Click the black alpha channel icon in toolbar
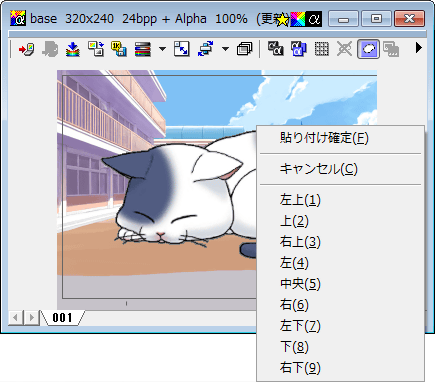Image resolution: width=435 pixels, height=382 pixels. coord(276,49)
